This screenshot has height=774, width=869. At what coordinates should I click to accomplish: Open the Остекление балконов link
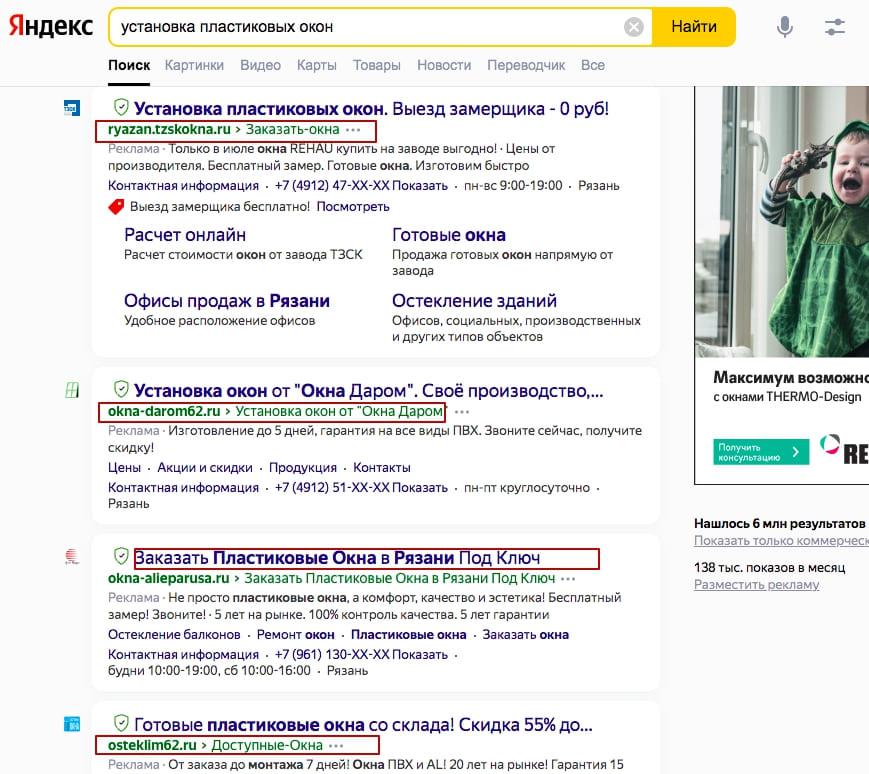pyautogui.click(x=174, y=634)
